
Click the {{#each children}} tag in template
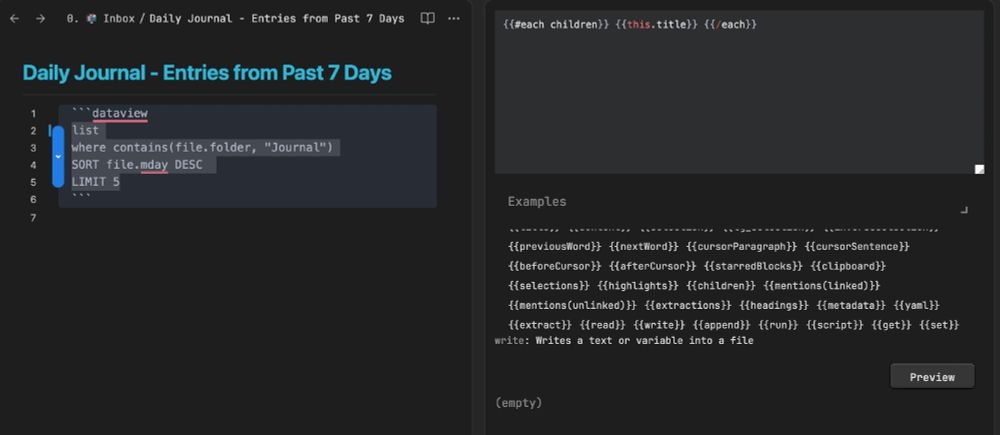(x=555, y=25)
